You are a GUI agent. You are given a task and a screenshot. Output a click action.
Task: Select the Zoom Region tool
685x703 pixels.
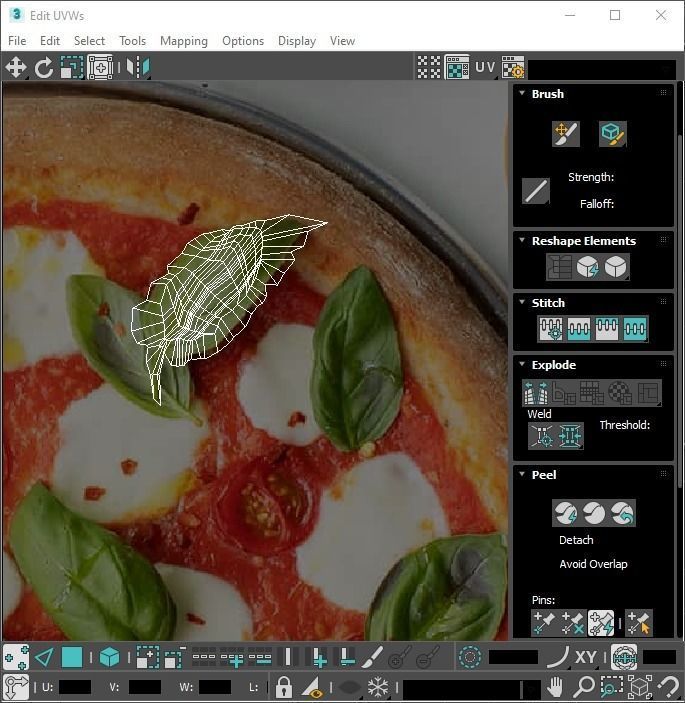point(612,686)
